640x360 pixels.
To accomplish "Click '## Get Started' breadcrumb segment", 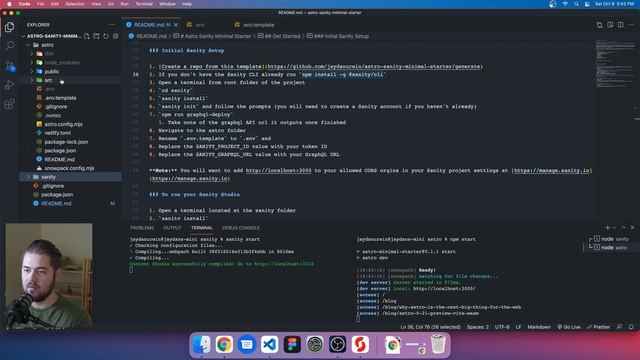I will click(x=282, y=36).
